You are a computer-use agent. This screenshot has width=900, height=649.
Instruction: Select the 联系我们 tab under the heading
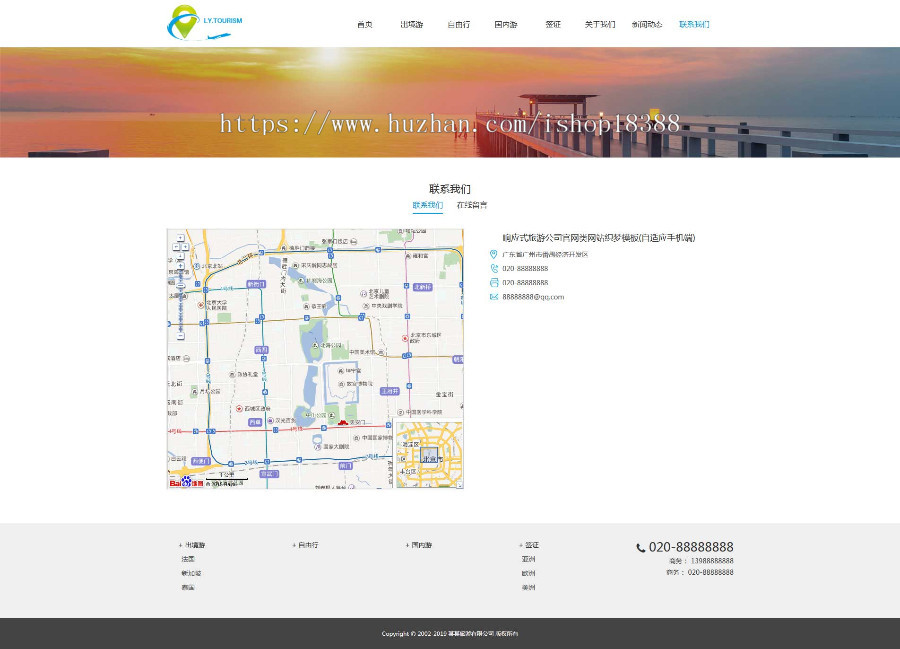[x=428, y=205]
